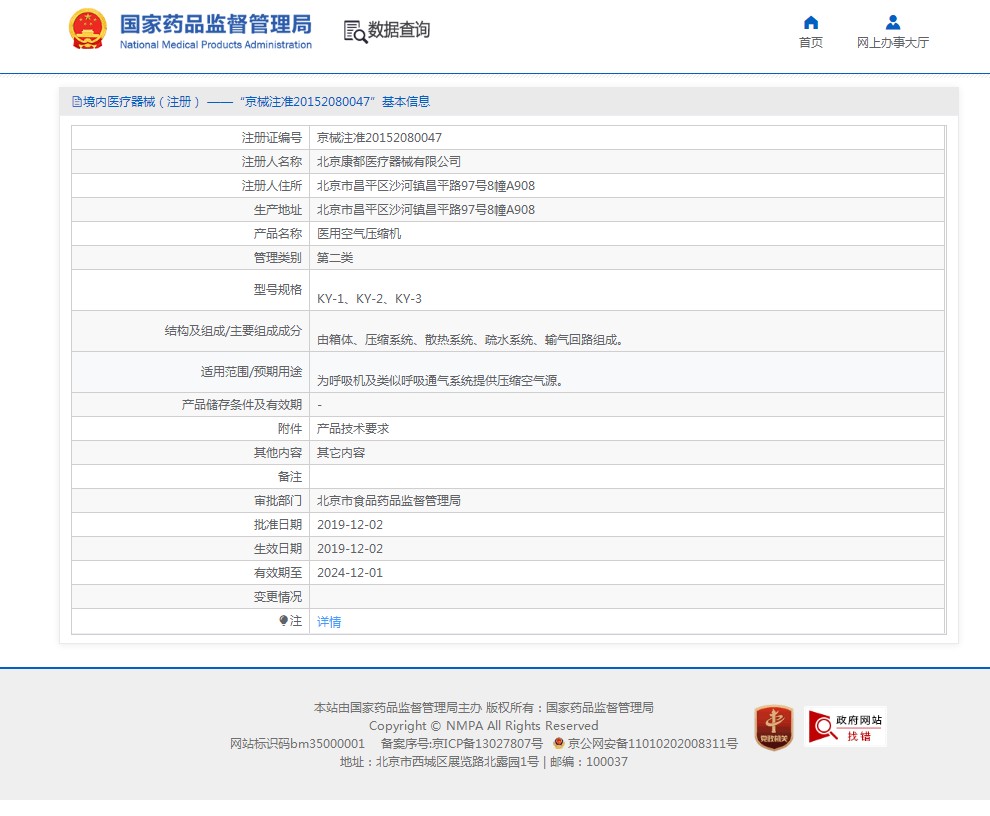Click the 批准日期 value 2019-12-02

coord(350,525)
